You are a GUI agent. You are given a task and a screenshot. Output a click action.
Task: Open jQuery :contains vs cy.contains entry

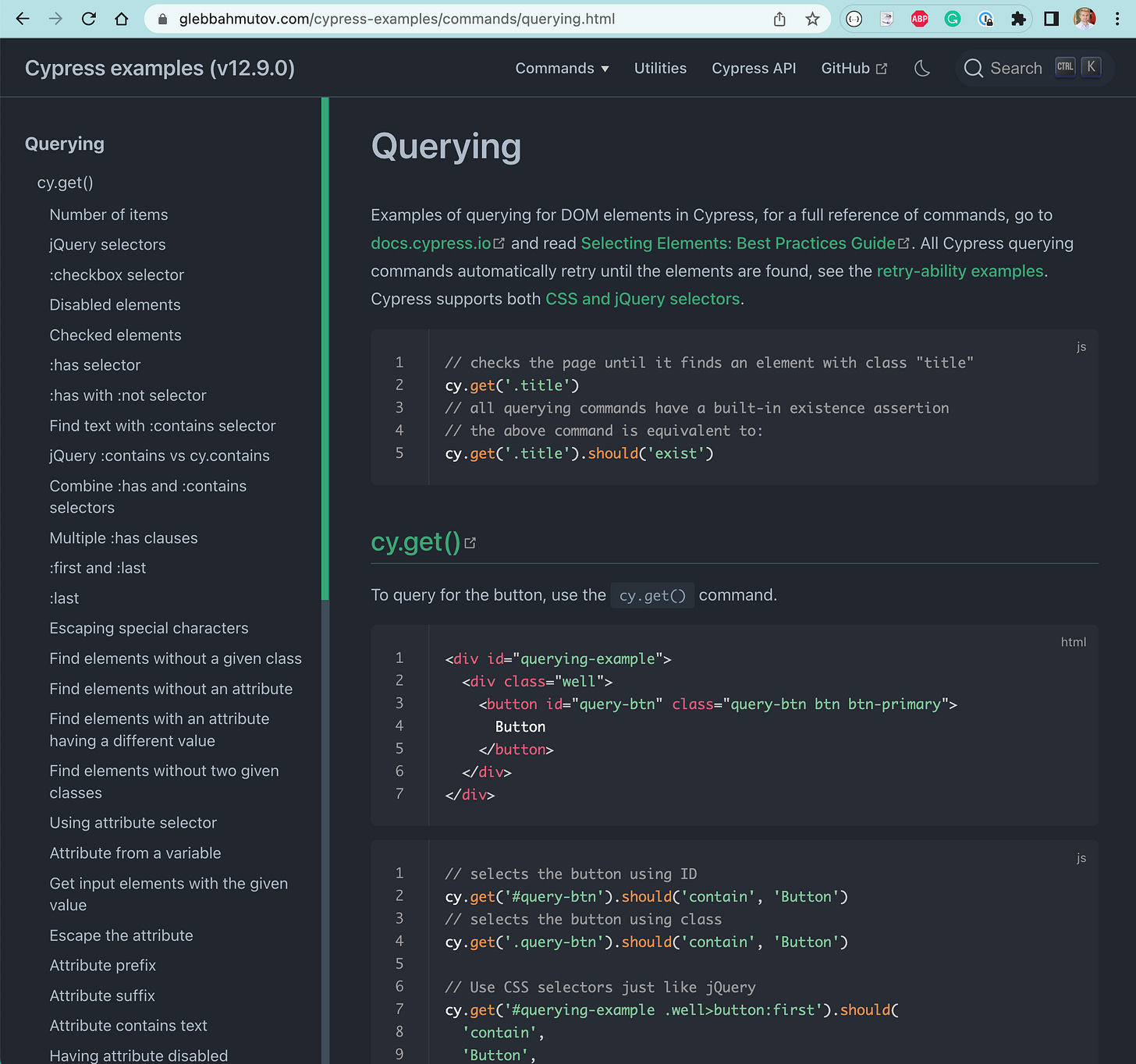pyautogui.click(x=159, y=456)
